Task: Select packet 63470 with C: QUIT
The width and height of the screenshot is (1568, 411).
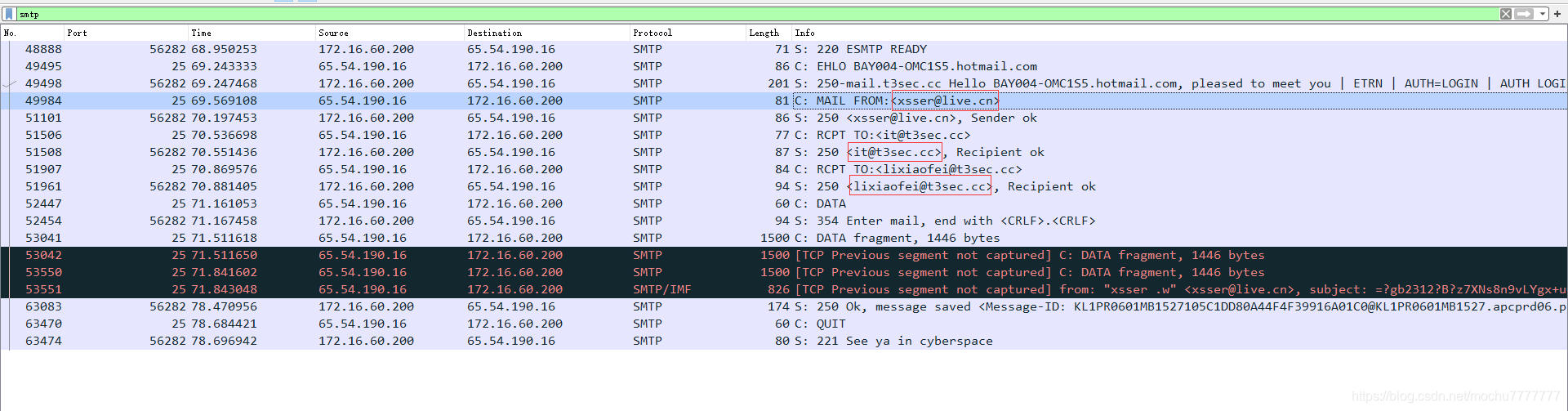Action: 784,324
